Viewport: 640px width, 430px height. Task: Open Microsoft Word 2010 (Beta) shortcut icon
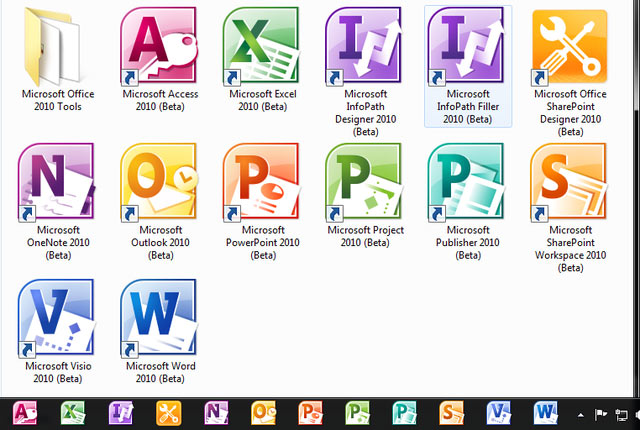tap(159, 318)
